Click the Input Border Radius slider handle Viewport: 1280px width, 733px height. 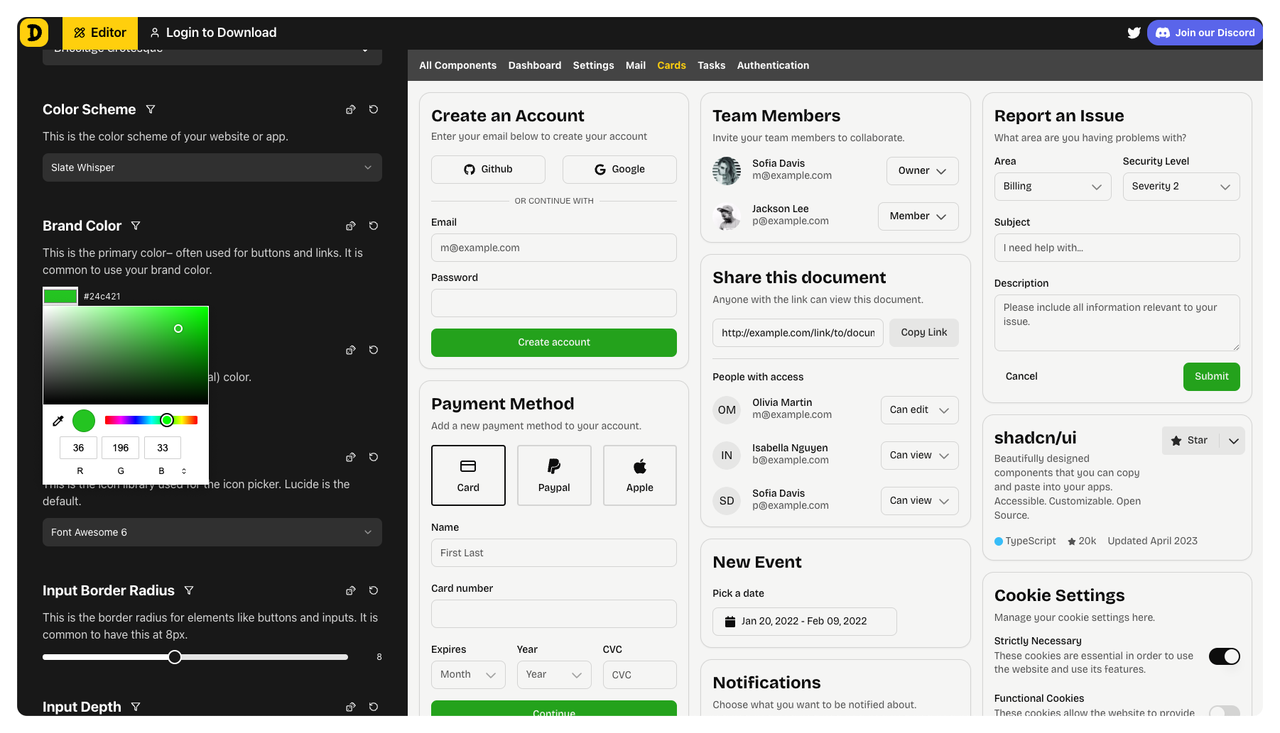tap(175, 657)
